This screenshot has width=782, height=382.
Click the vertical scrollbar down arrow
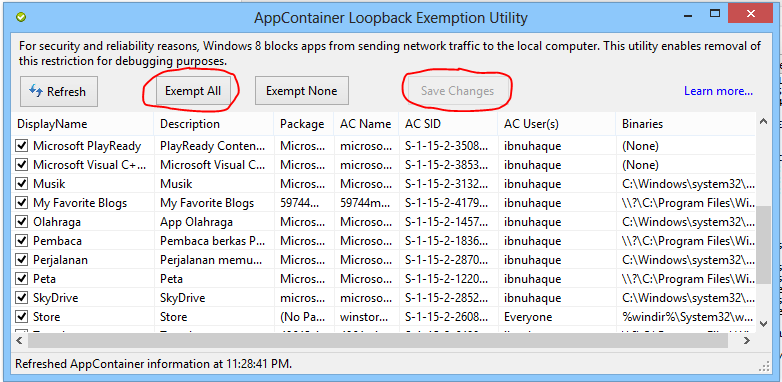(763, 324)
